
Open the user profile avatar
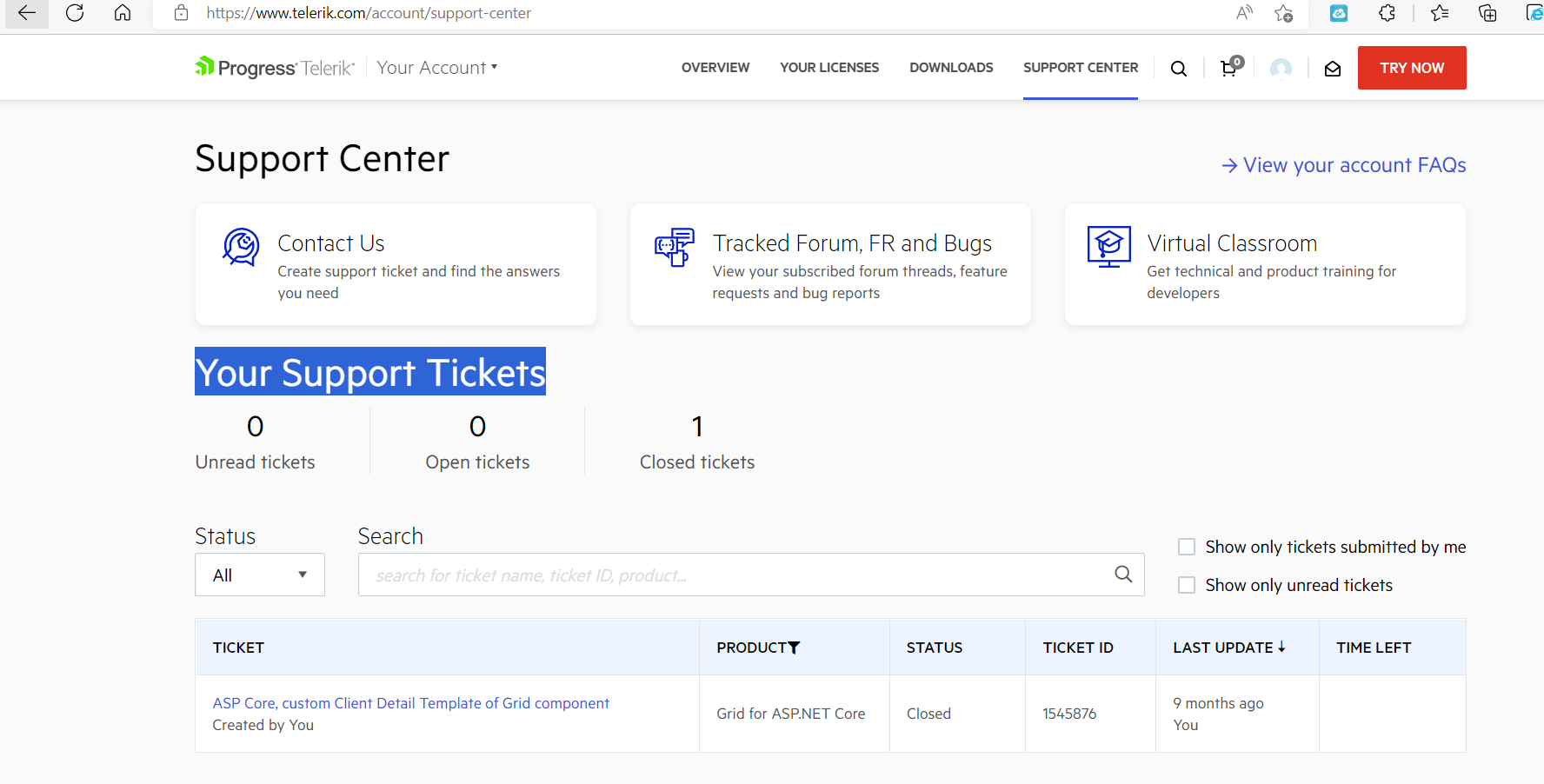[x=1281, y=69]
